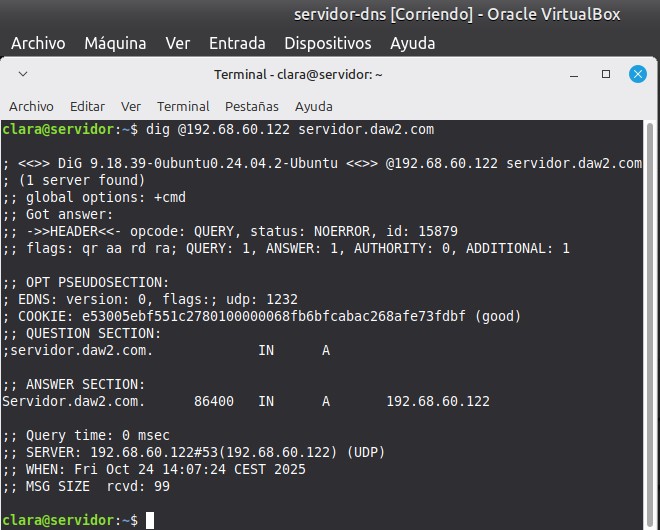
Task: Open the VirtualBox Máquina menu
Action: [x=115, y=43]
